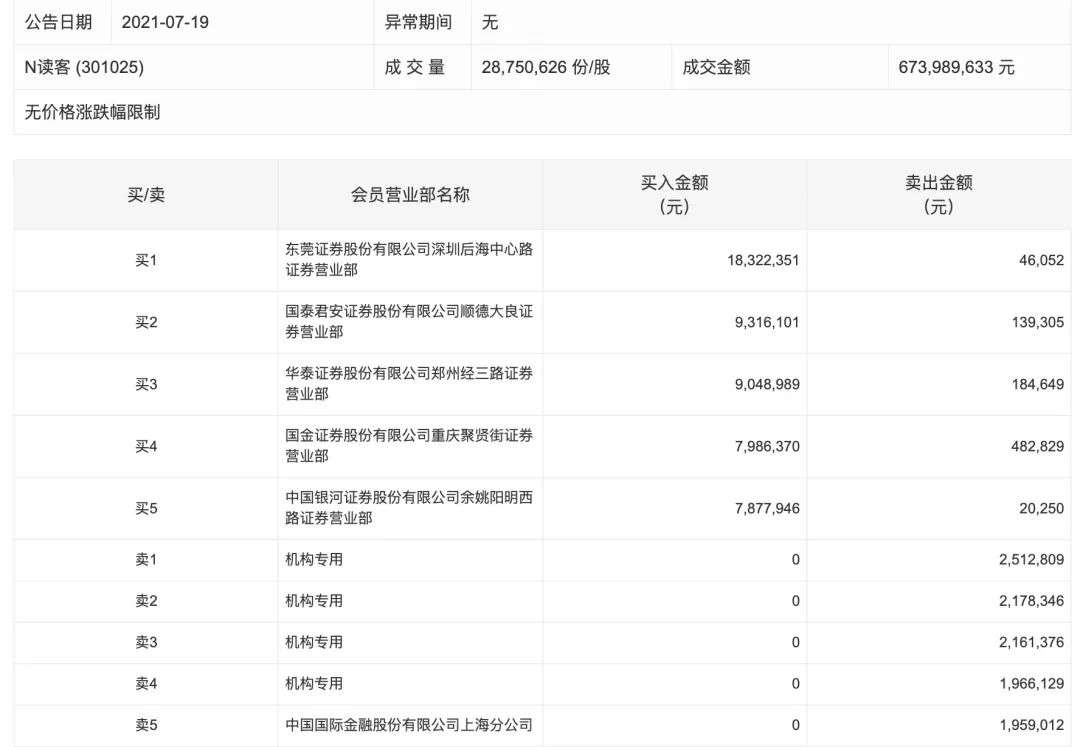The height and width of the screenshot is (747, 1080).
Task: Click the 成交金额 label
Action: click(x=716, y=67)
